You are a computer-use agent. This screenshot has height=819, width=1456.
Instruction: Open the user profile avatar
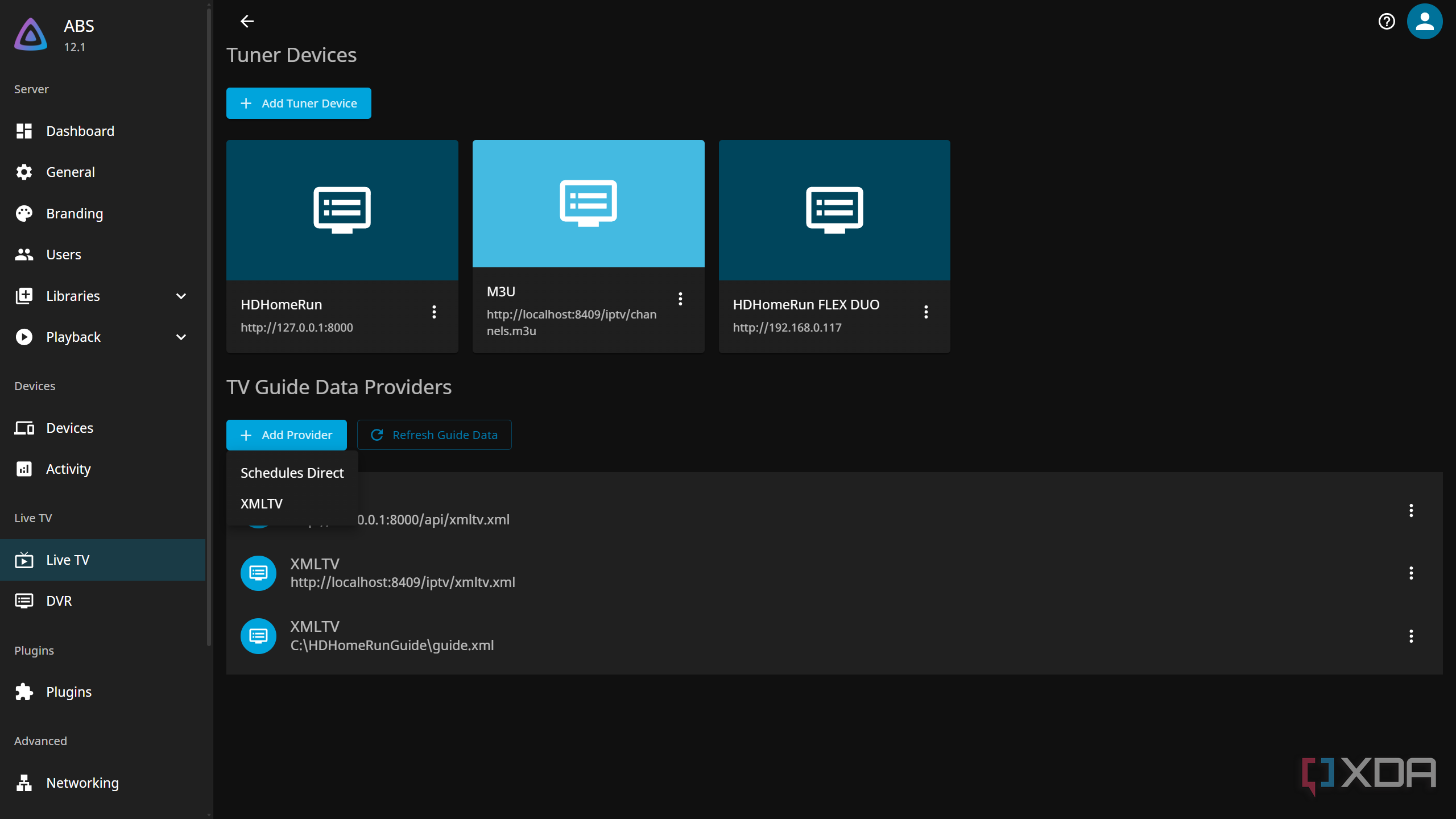coord(1424,22)
